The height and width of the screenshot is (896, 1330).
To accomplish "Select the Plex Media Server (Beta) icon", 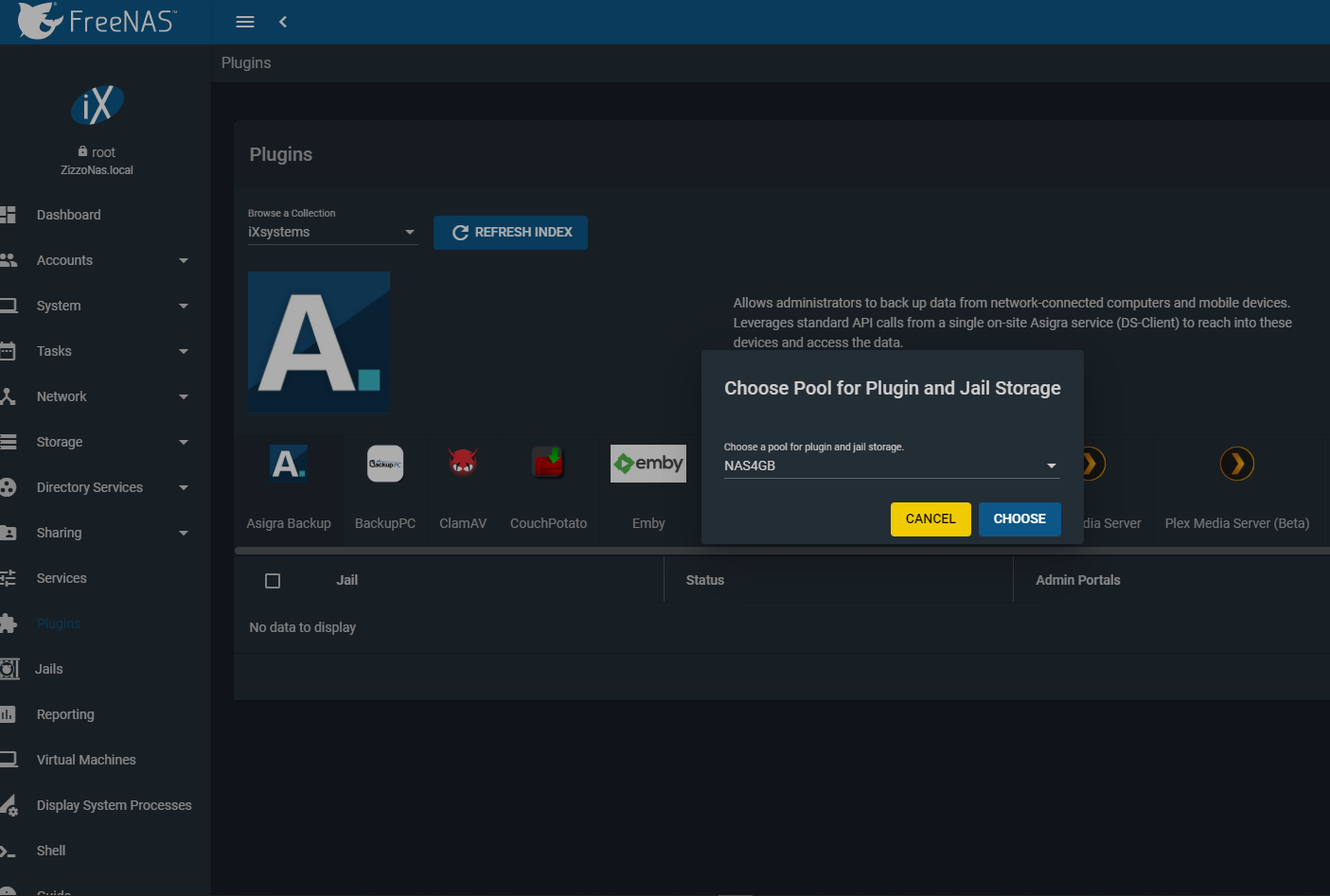I will click(x=1237, y=464).
